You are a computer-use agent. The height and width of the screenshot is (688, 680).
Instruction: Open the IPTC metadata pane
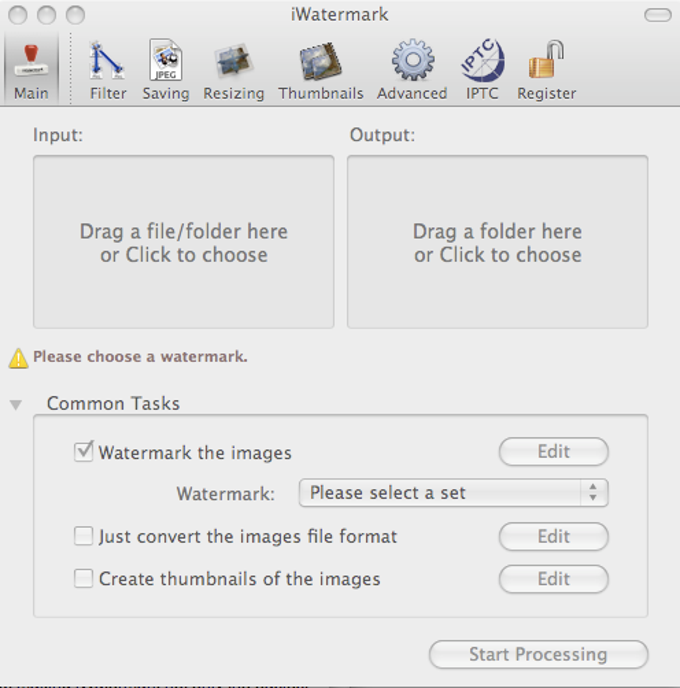pos(482,70)
